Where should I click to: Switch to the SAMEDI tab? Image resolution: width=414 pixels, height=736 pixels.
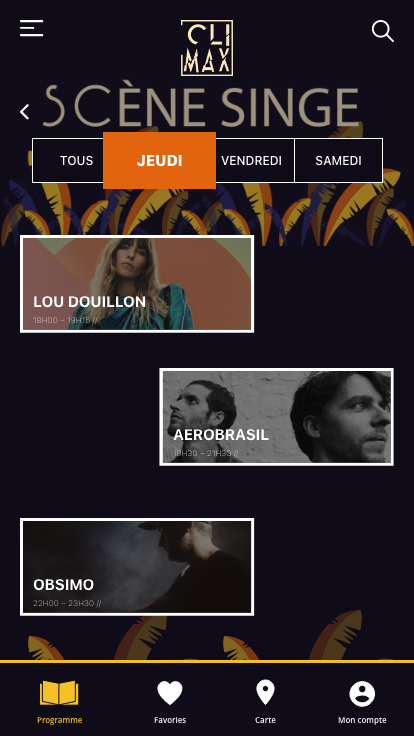(x=338, y=161)
